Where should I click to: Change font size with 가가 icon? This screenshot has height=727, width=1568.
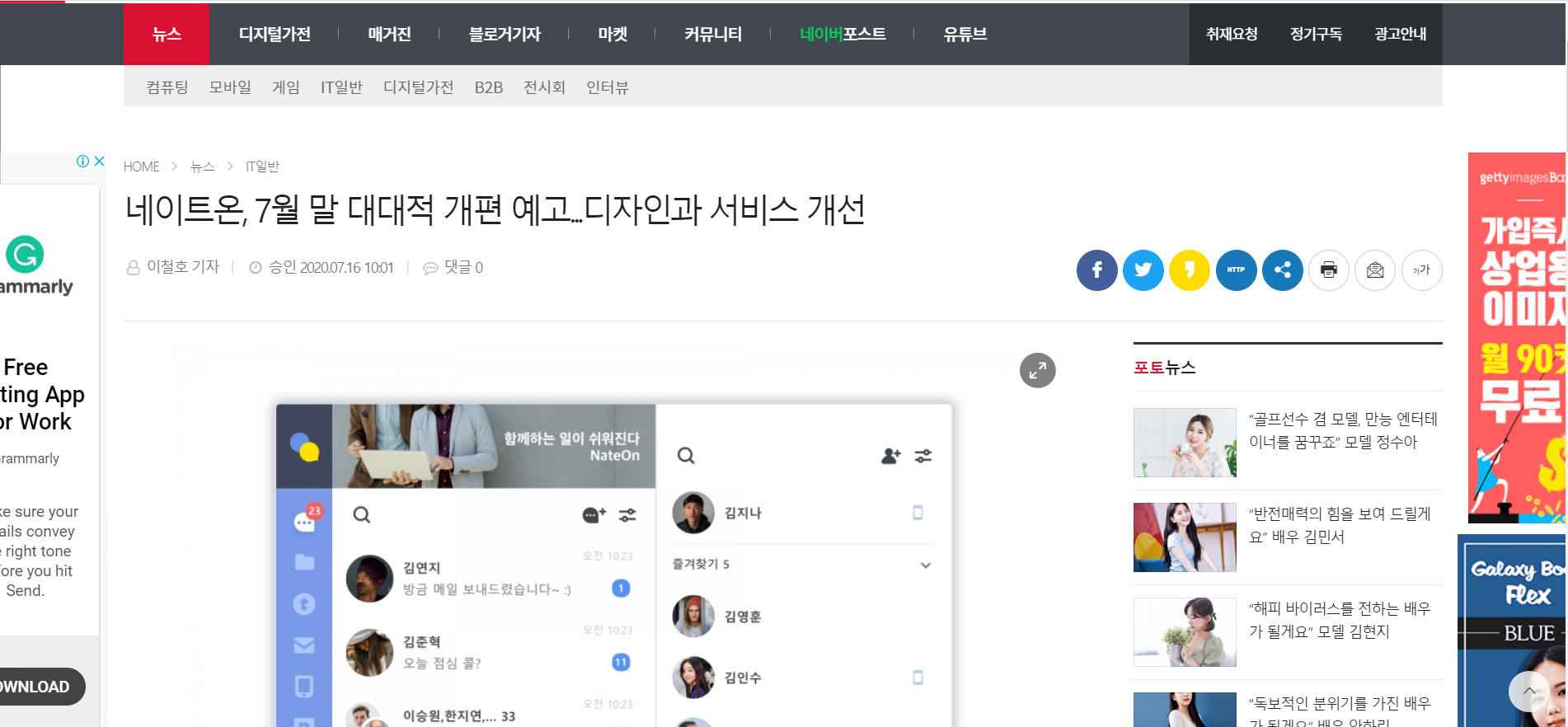pos(1422,270)
